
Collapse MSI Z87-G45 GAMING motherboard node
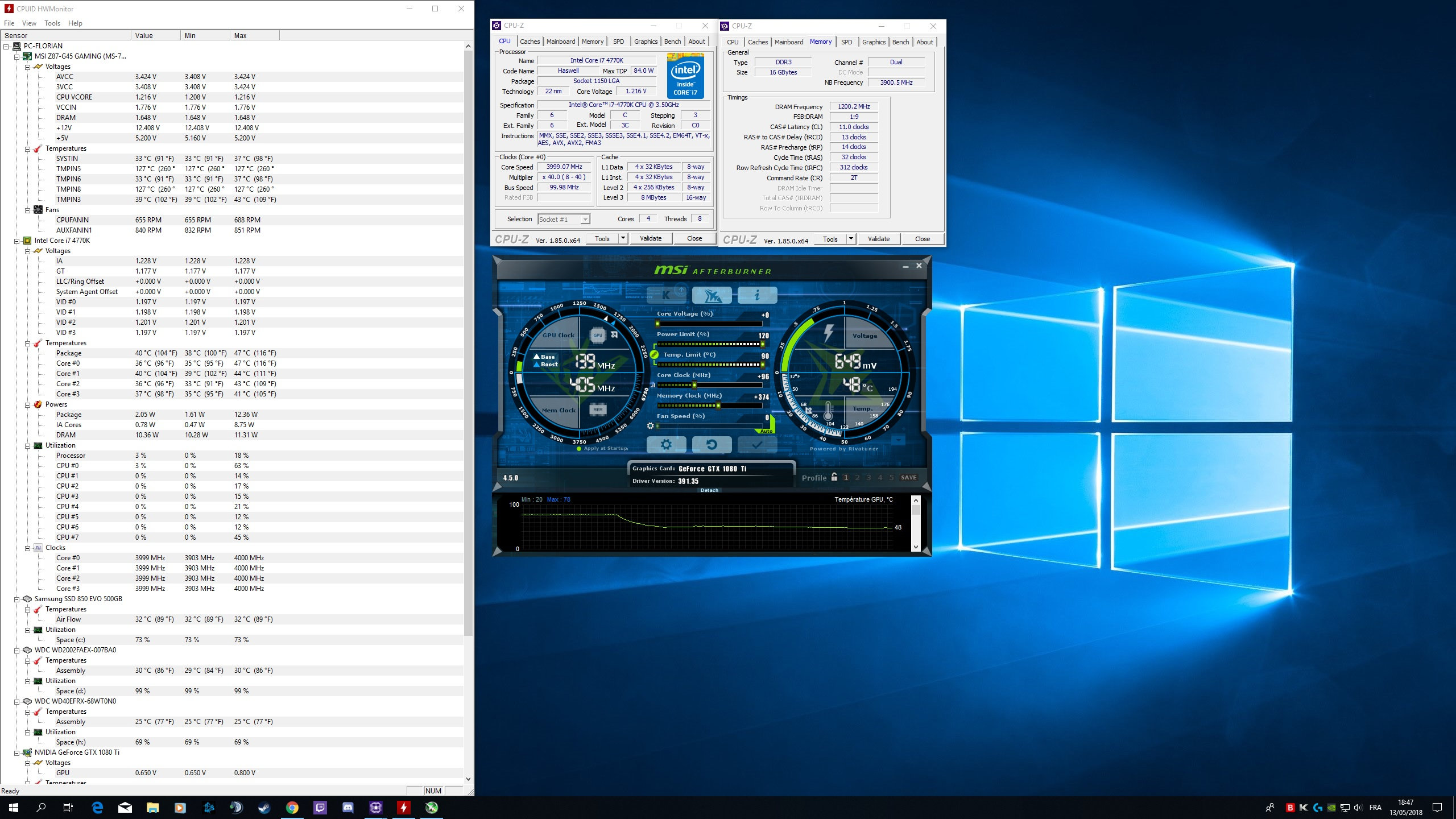[x=17, y=56]
